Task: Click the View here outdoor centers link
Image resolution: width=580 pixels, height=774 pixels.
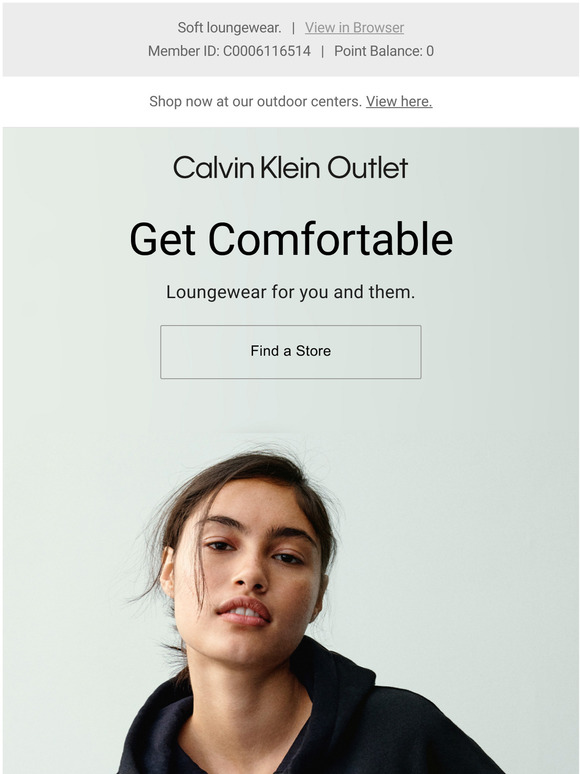Action: (399, 101)
